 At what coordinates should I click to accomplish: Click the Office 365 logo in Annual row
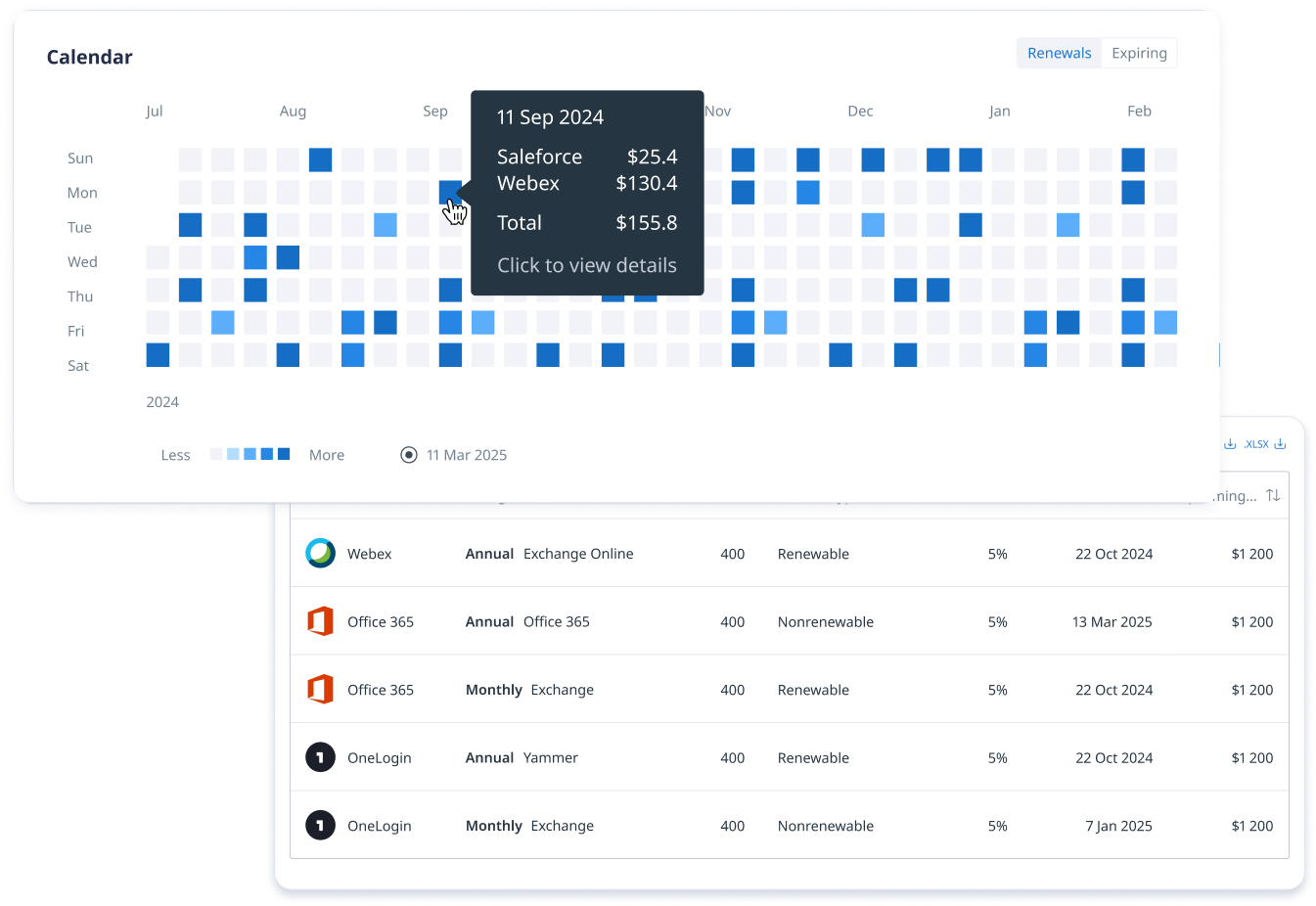pos(320,621)
